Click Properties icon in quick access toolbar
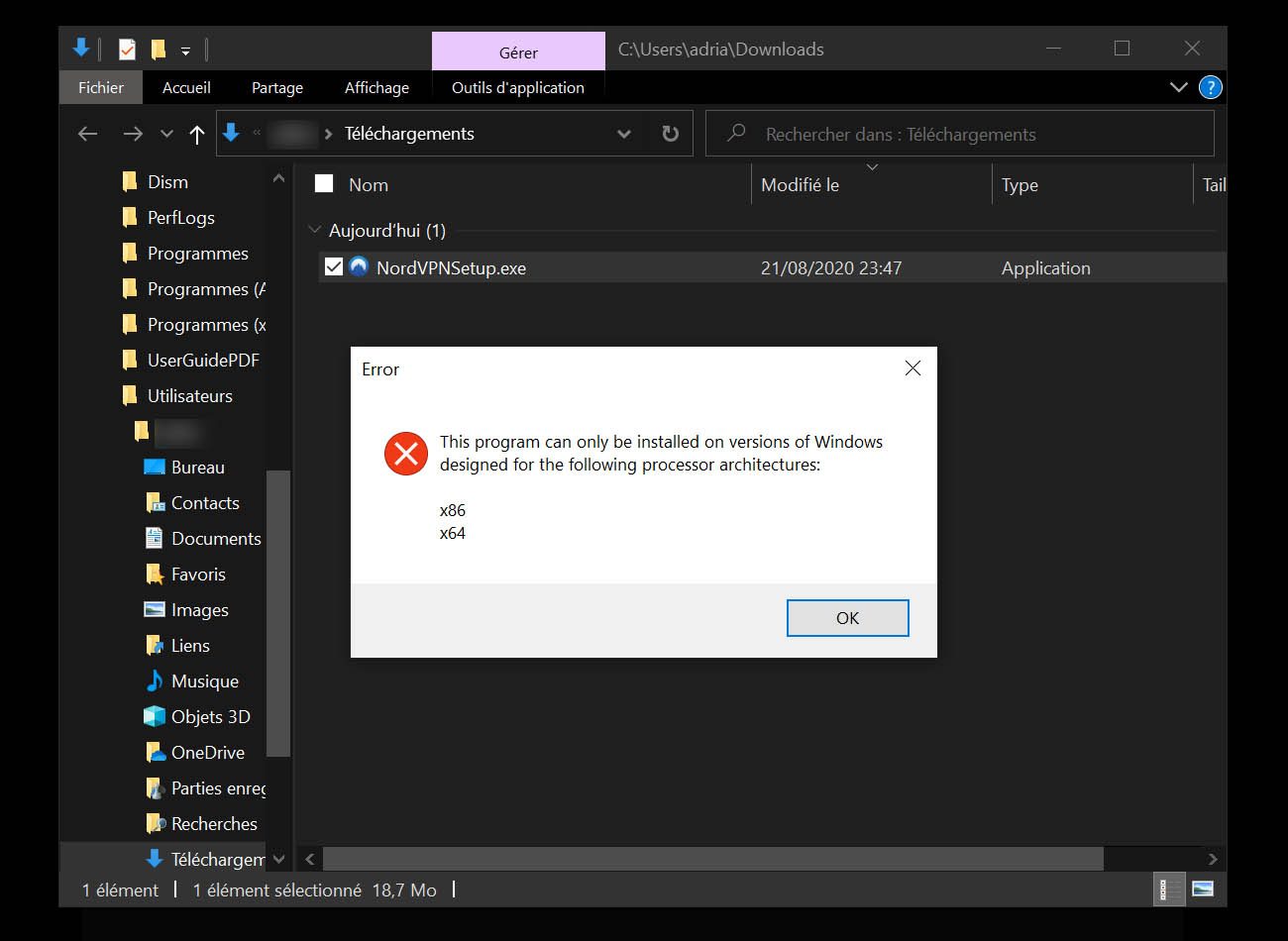1288x941 pixels. coord(127,49)
